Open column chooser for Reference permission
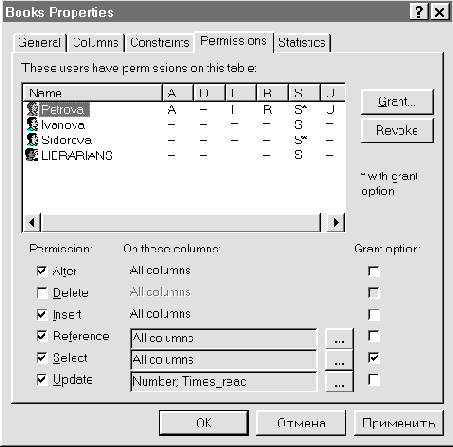This screenshot has width=453, height=447. (x=339, y=339)
